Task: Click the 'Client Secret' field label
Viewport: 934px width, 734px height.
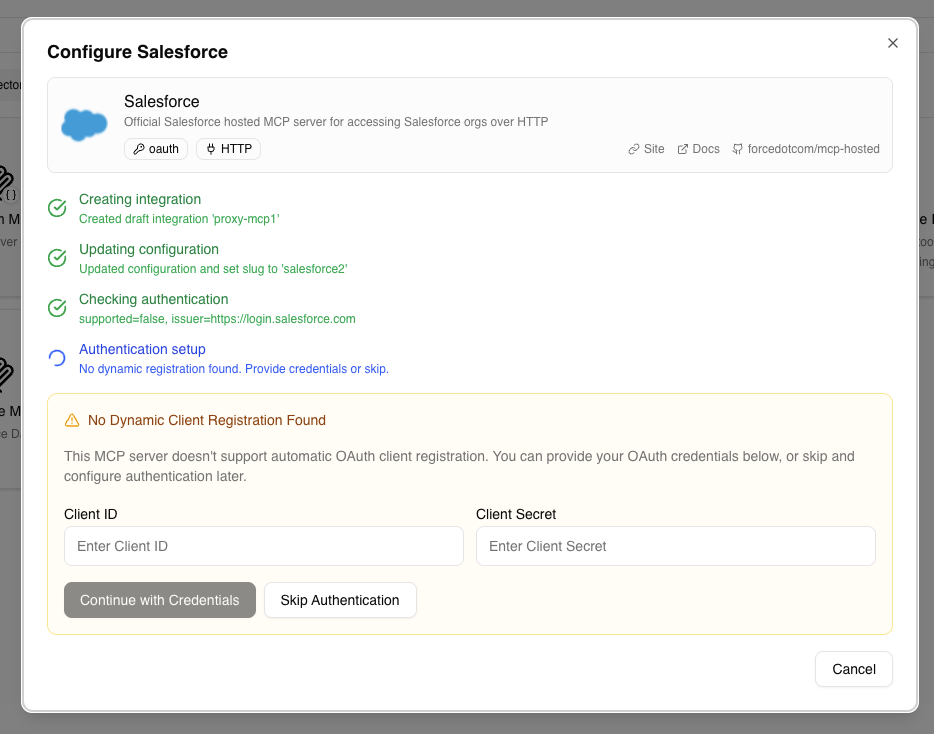Action: click(x=516, y=514)
